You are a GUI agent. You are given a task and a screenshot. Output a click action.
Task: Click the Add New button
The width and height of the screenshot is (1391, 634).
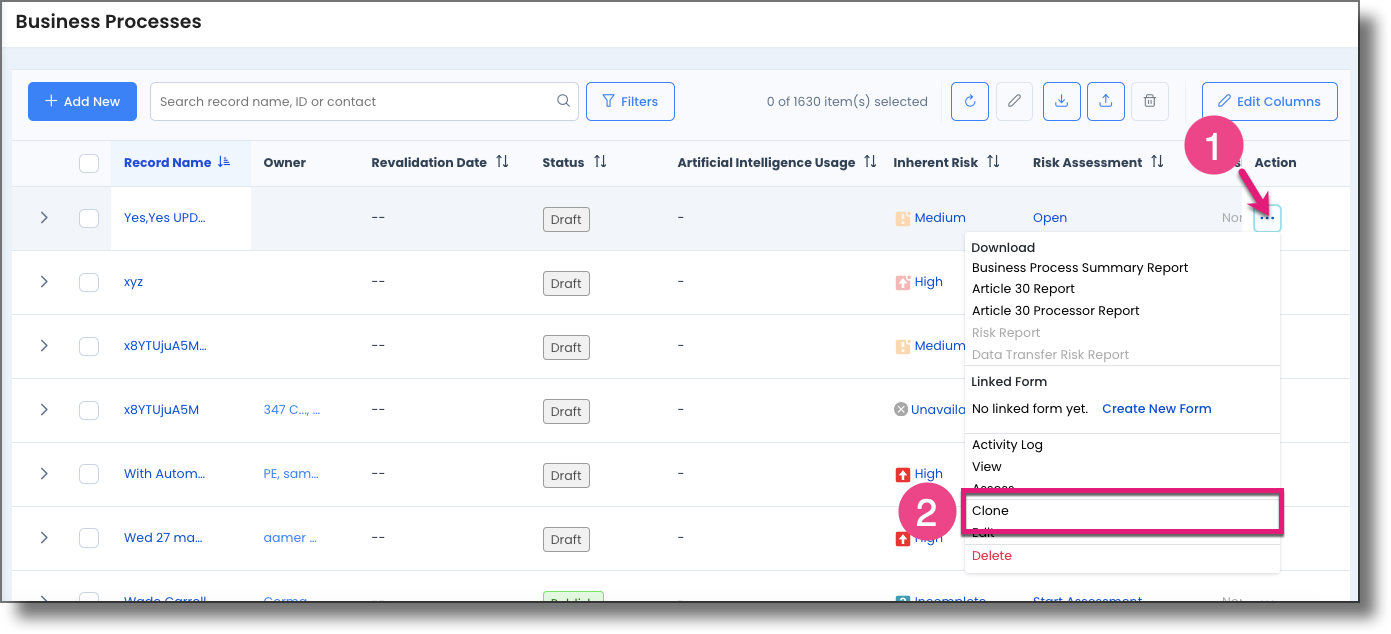click(82, 101)
